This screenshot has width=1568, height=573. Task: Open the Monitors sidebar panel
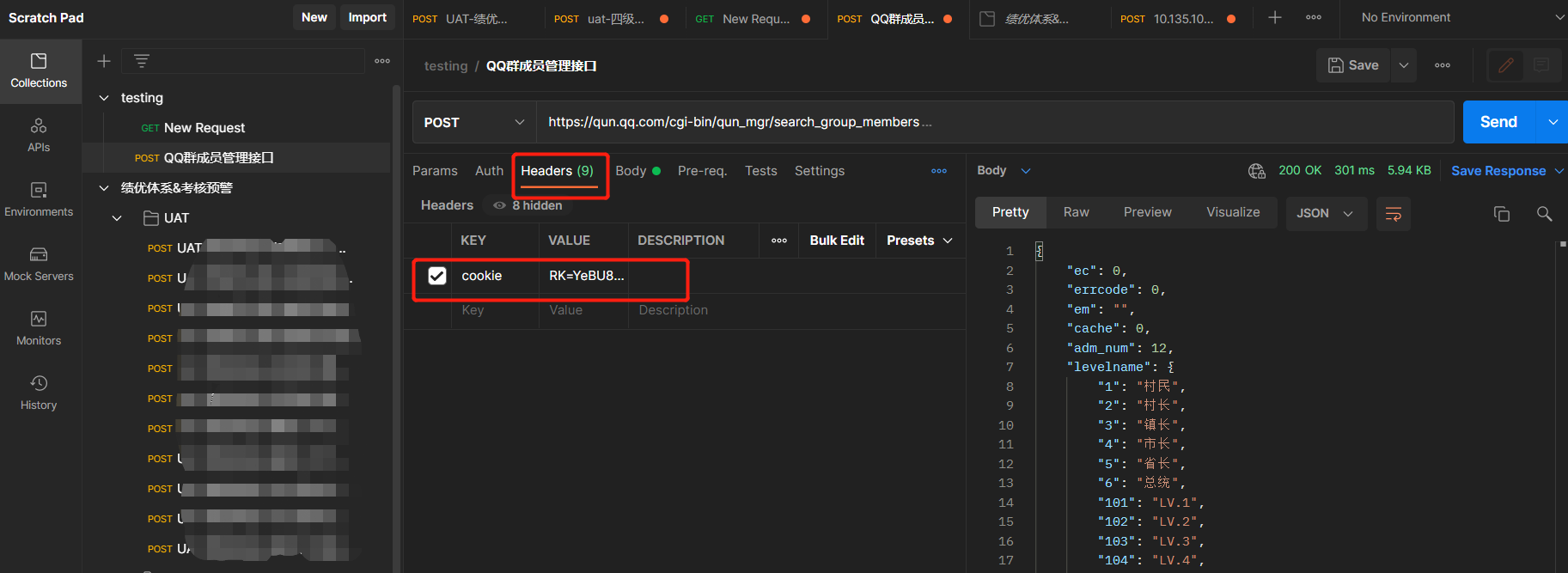(x=39, y=329)
